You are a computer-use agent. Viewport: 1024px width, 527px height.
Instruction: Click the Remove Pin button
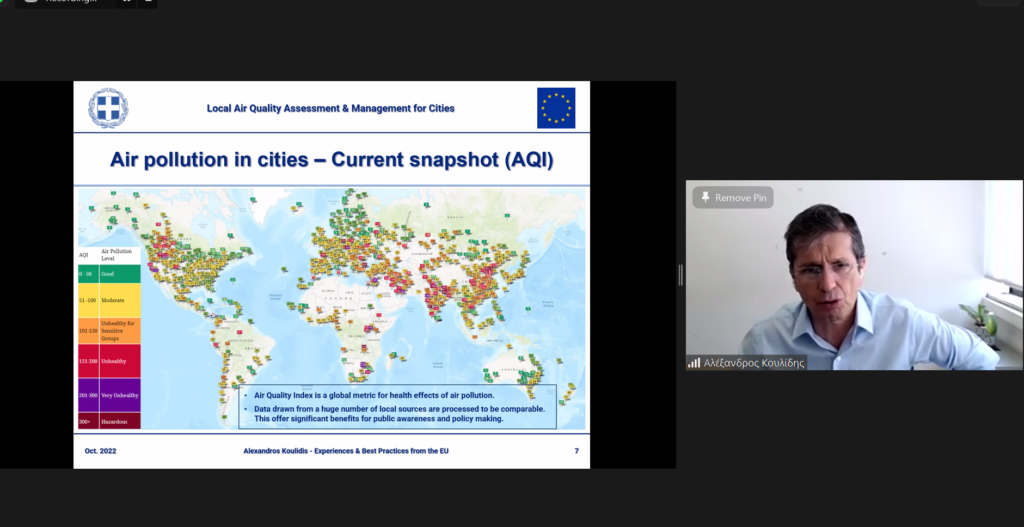733,197
